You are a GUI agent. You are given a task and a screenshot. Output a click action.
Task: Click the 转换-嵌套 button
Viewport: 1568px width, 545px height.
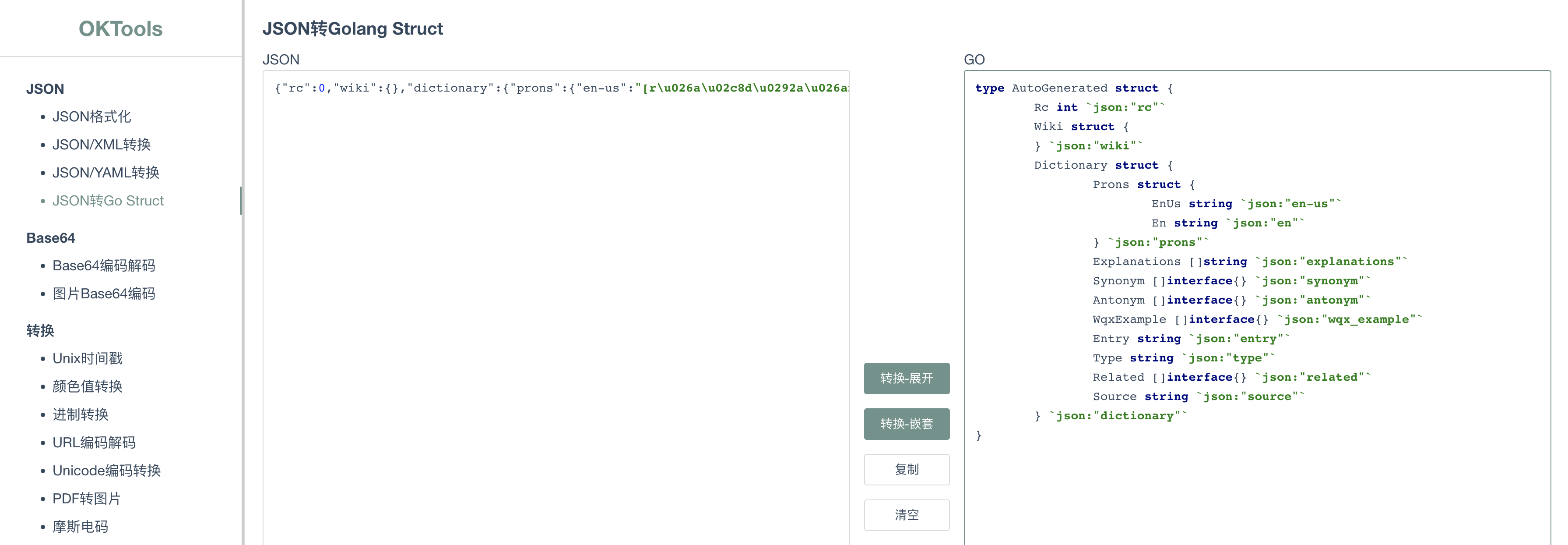pyautogui.click(x=906, y=424)
